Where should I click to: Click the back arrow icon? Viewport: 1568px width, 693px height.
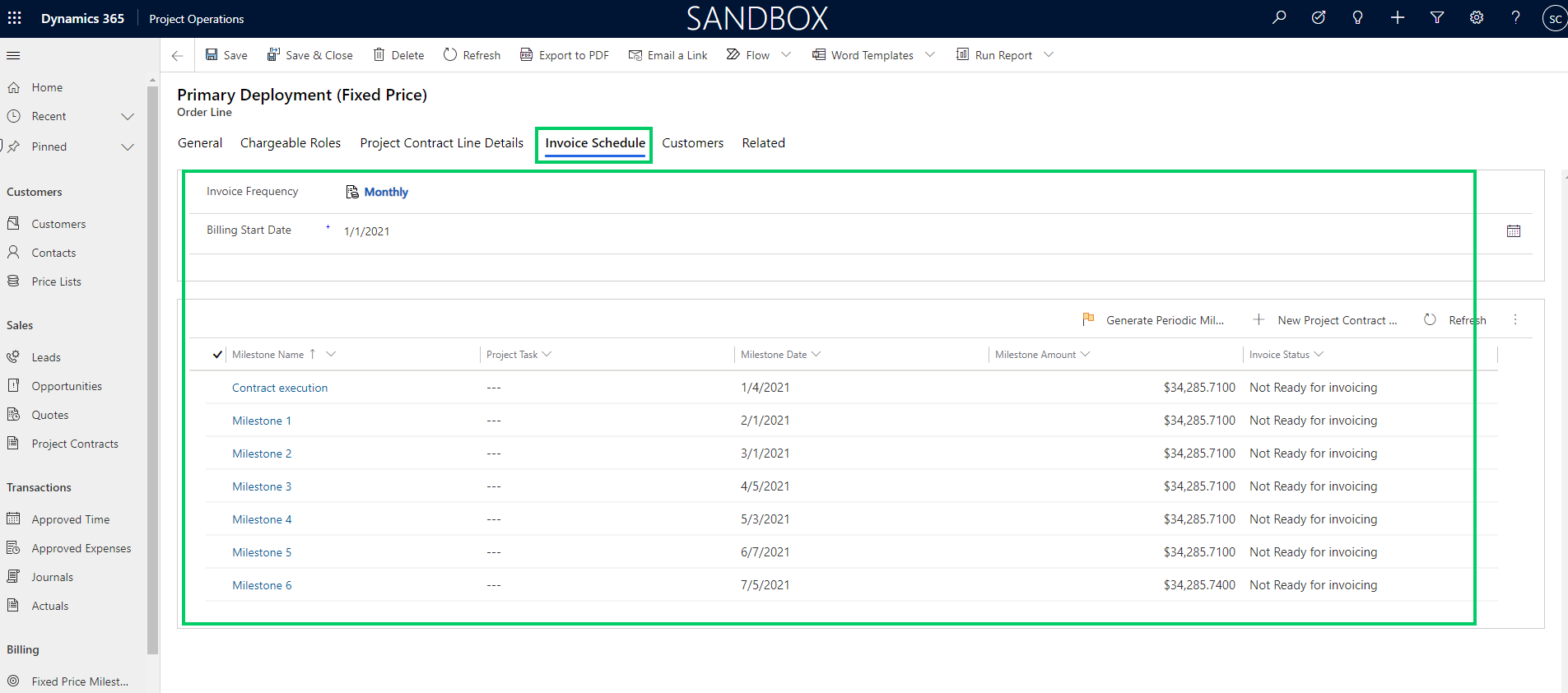pos(177,55)
